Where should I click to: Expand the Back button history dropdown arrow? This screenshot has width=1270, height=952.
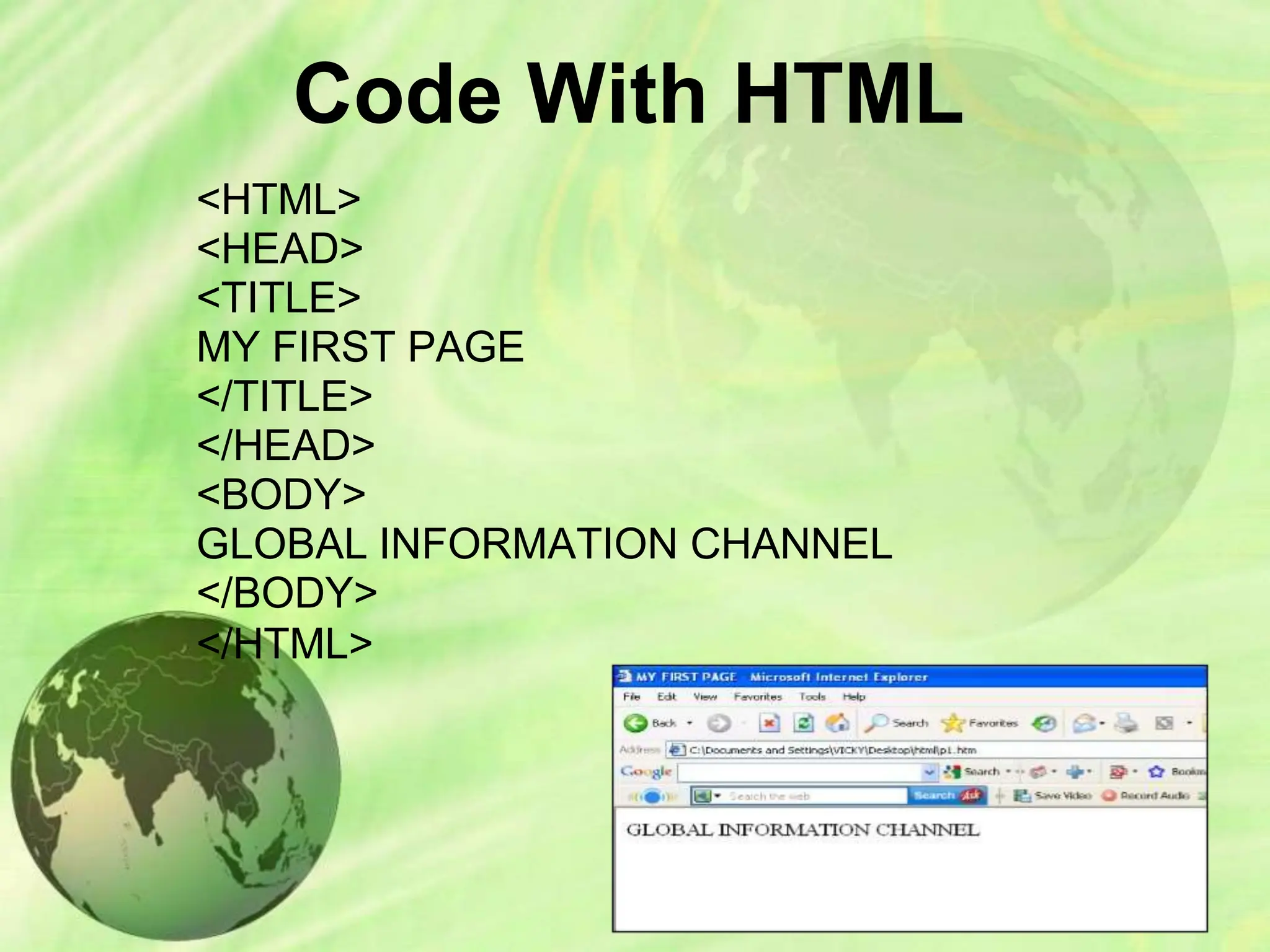click(689, 723)
